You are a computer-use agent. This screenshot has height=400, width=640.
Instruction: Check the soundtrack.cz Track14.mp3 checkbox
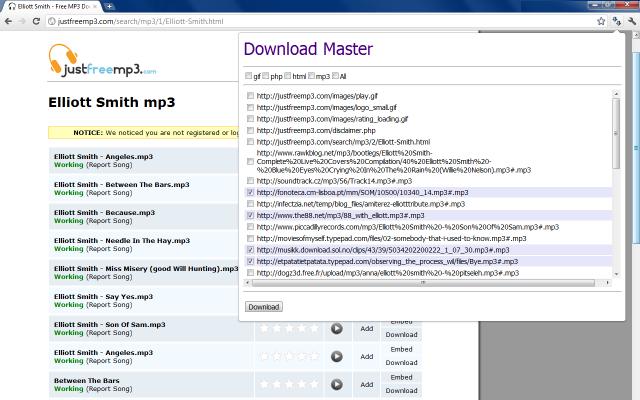point(250,180)
